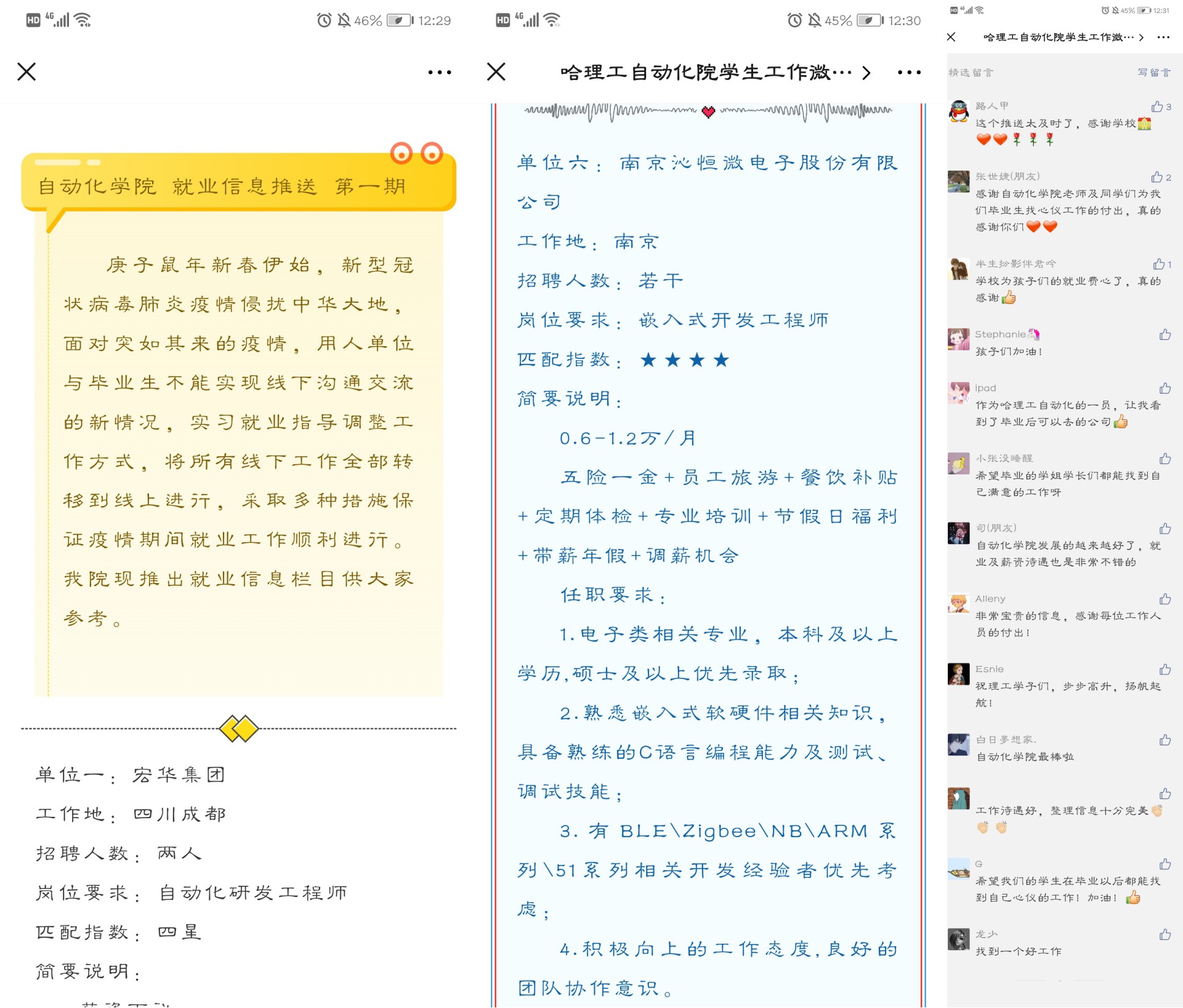Screen dimensions: 1183x1008
Task: Close the first article with X icon
Action: click(27, 72)
